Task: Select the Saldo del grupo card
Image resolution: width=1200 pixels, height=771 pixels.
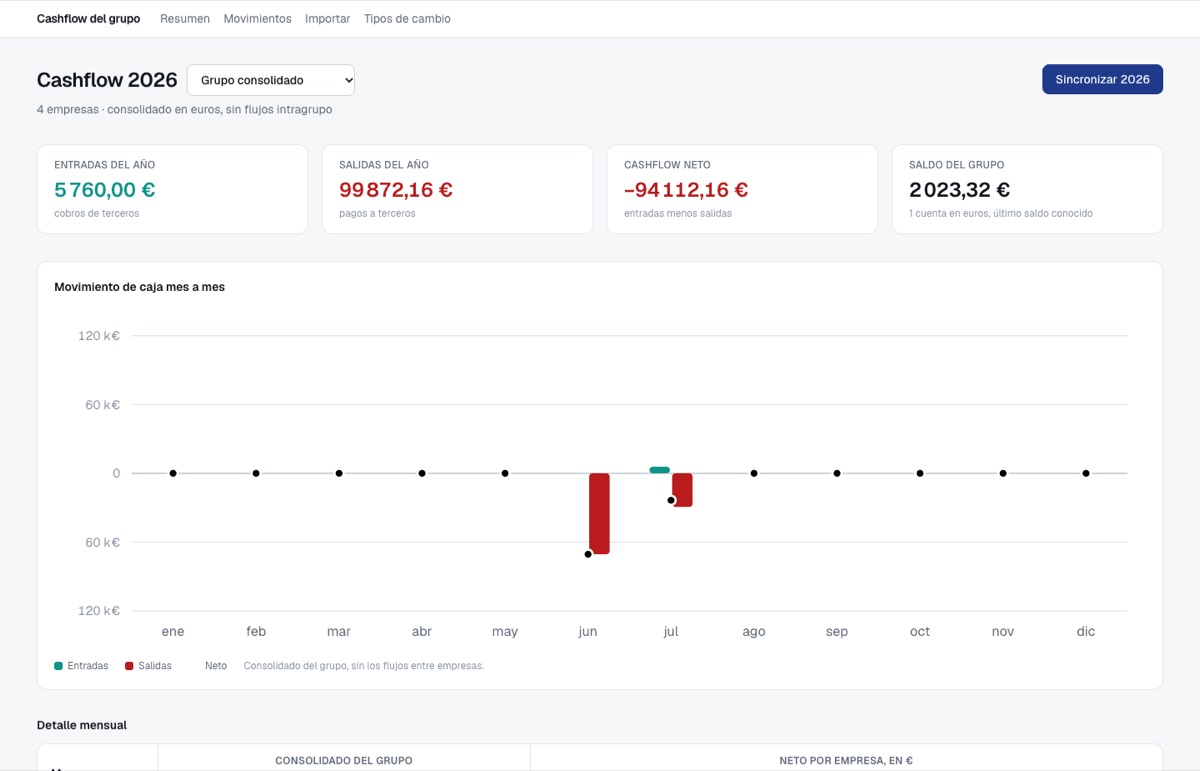Action: click(x=1027, y=189)
